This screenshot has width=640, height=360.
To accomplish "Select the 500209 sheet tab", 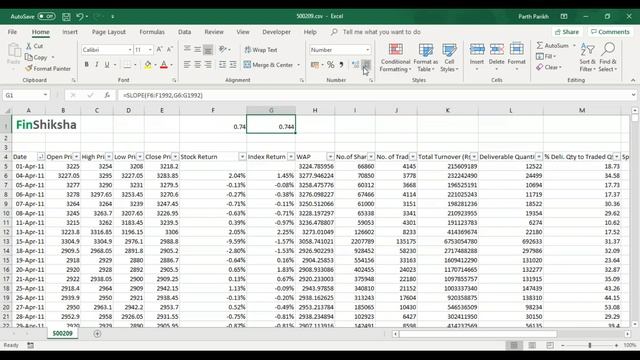I will [62, 333].
